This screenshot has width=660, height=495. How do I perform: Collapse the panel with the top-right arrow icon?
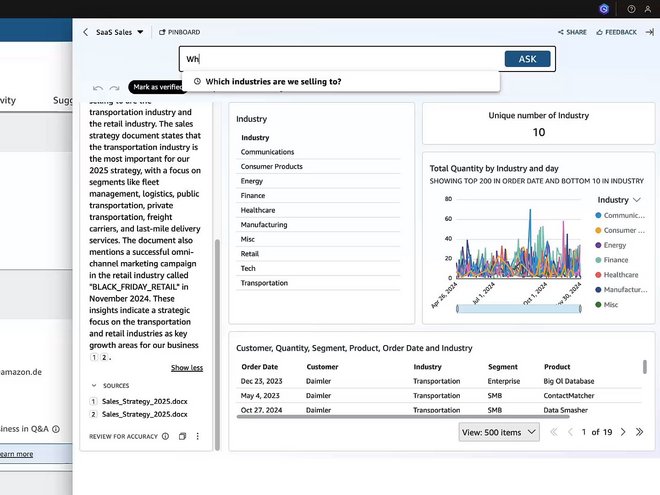pos(649,32)
